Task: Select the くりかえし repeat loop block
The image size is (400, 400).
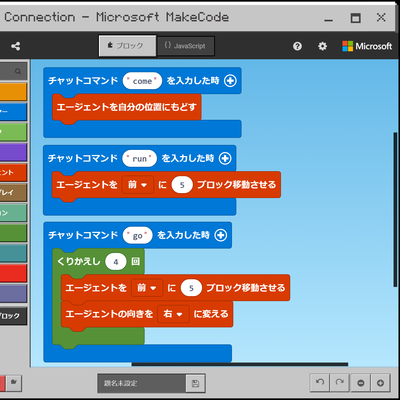Action: coord(78,261)
